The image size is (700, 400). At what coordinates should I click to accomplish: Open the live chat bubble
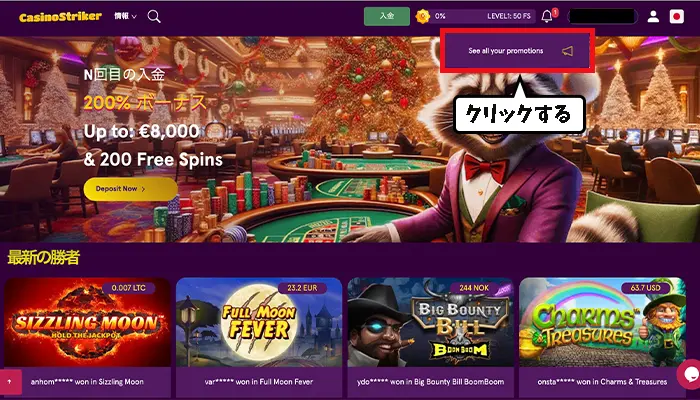[x=689, y=374]
